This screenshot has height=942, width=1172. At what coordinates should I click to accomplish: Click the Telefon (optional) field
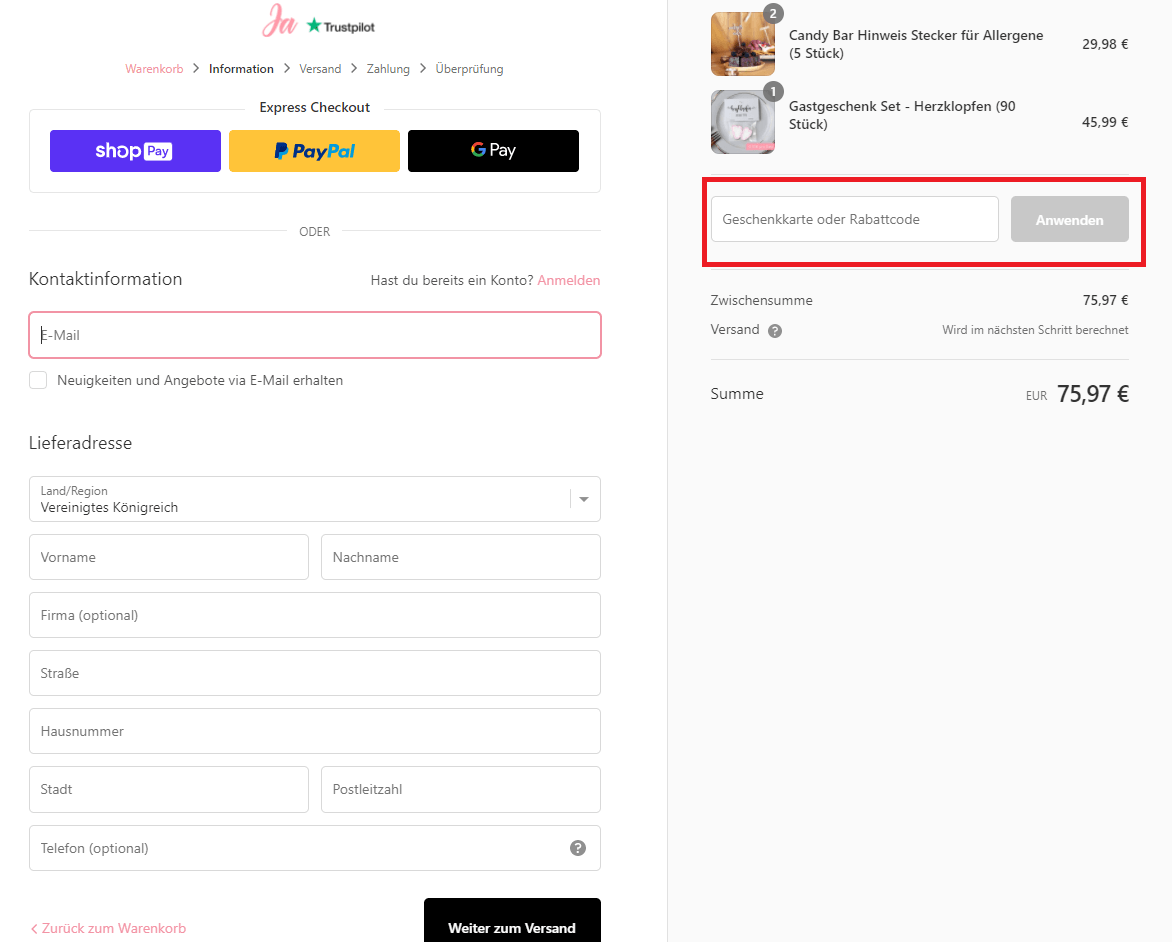[x=315, y=848]
